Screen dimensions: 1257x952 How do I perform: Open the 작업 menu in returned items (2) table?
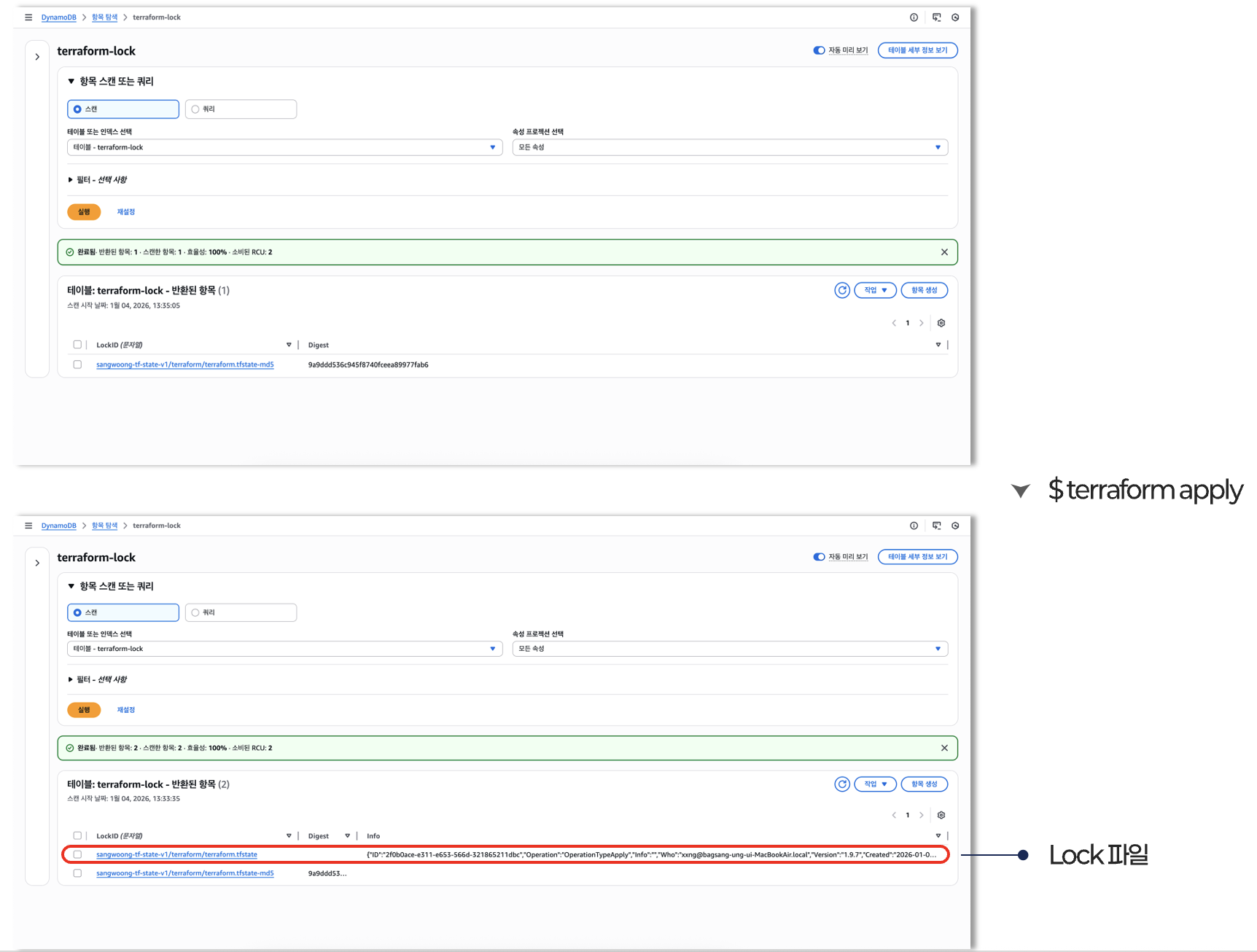click(875, 784)
